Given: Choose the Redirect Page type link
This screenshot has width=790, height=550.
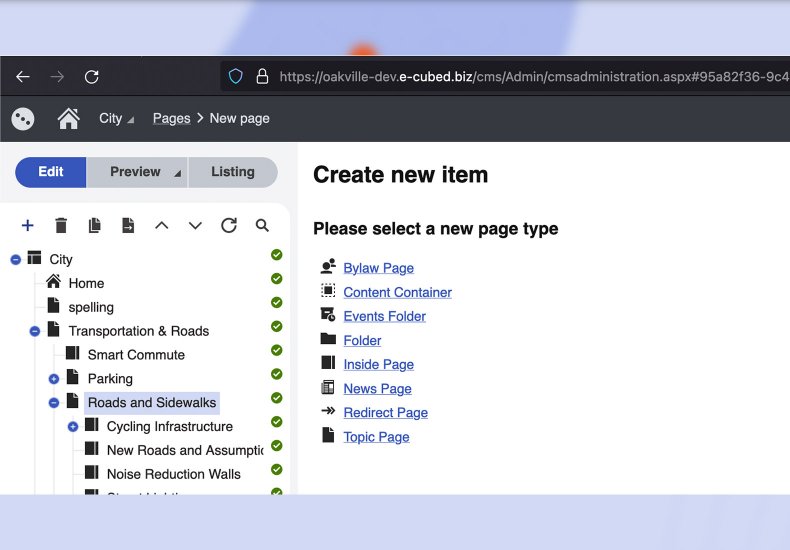Looking at the screenshot, I should point(385,413).
